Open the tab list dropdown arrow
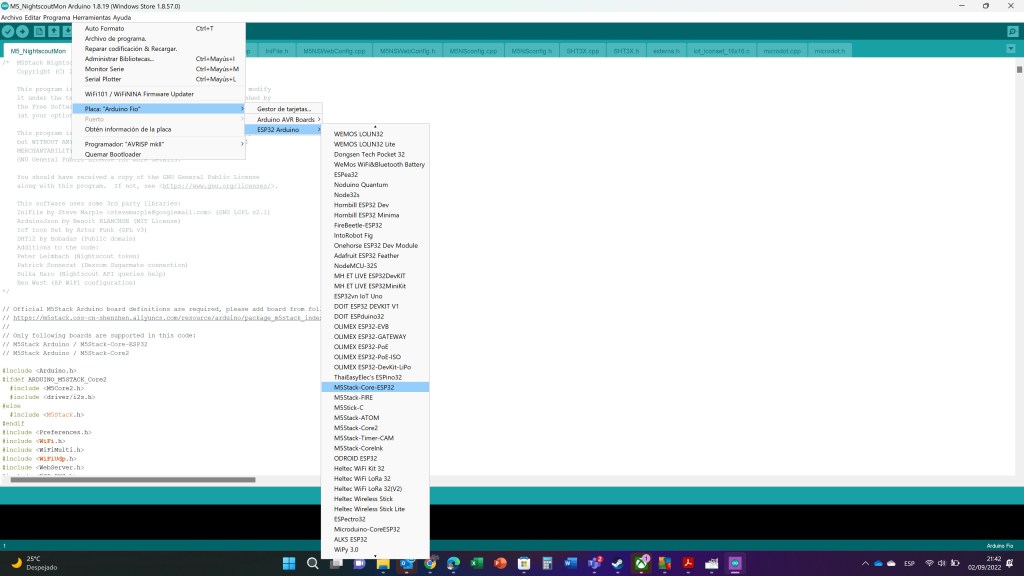 1012,51
